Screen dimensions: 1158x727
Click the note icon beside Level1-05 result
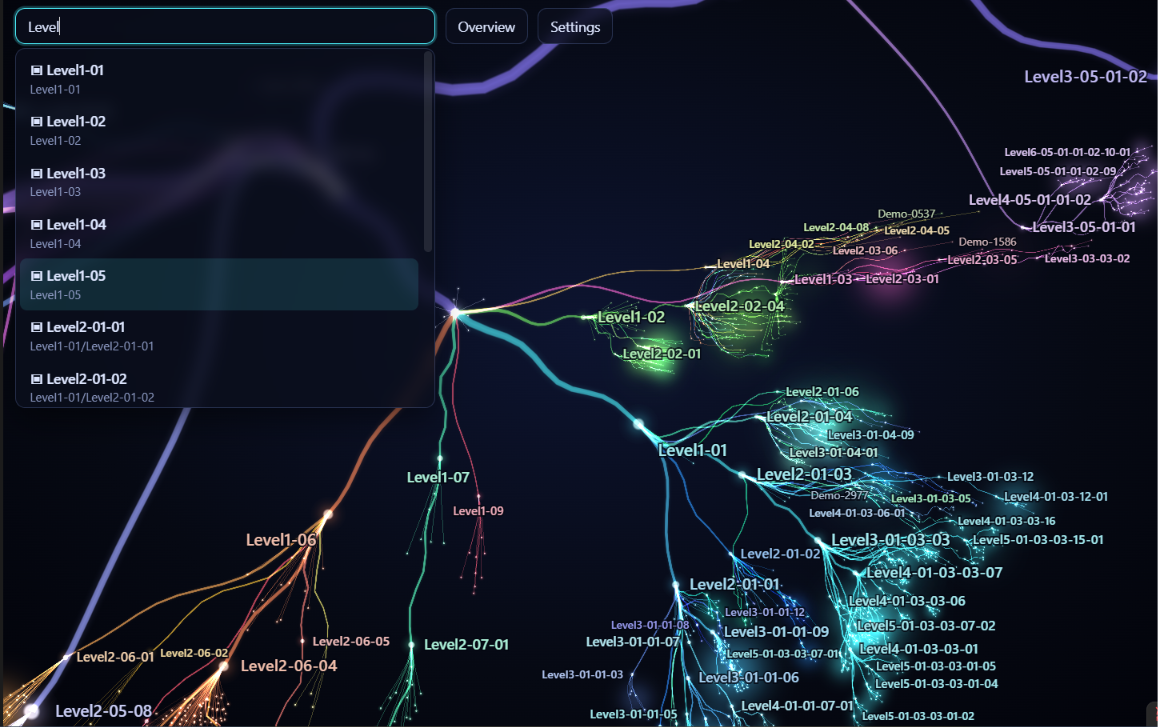(x=36, y=276)
